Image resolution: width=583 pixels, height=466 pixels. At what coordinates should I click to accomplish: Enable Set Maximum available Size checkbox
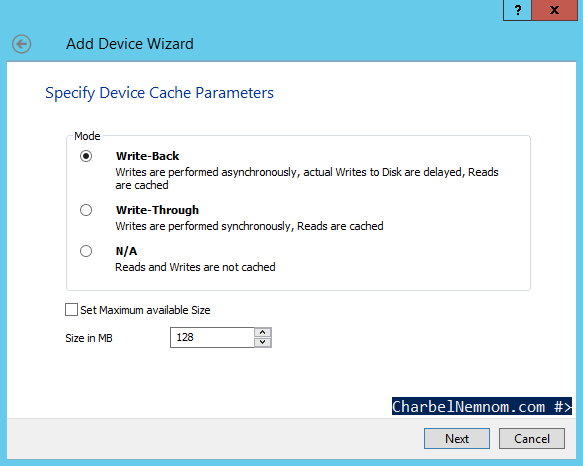point(71,309)
